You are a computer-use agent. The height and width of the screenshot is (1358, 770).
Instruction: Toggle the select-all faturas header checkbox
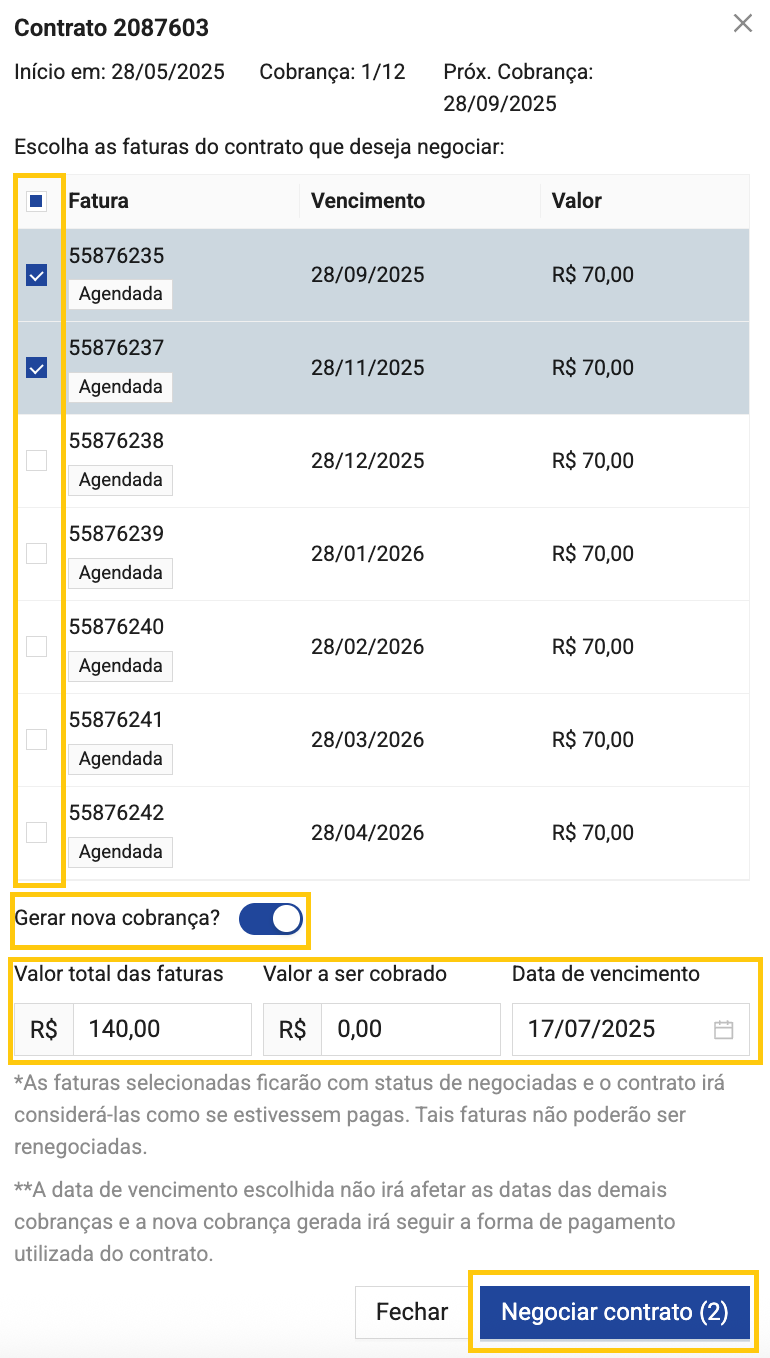pyautogui.click(x=36, y=201)
